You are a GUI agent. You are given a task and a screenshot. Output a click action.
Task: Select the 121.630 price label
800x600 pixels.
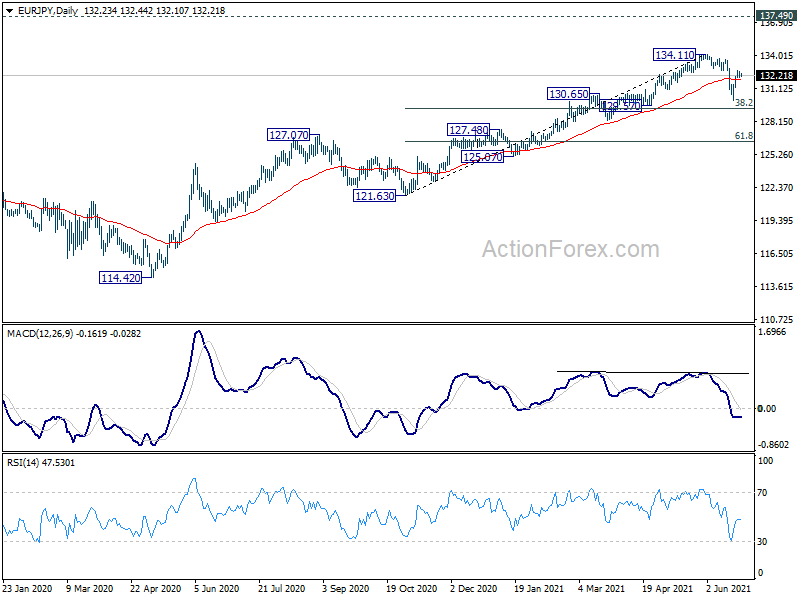[374, 195]
